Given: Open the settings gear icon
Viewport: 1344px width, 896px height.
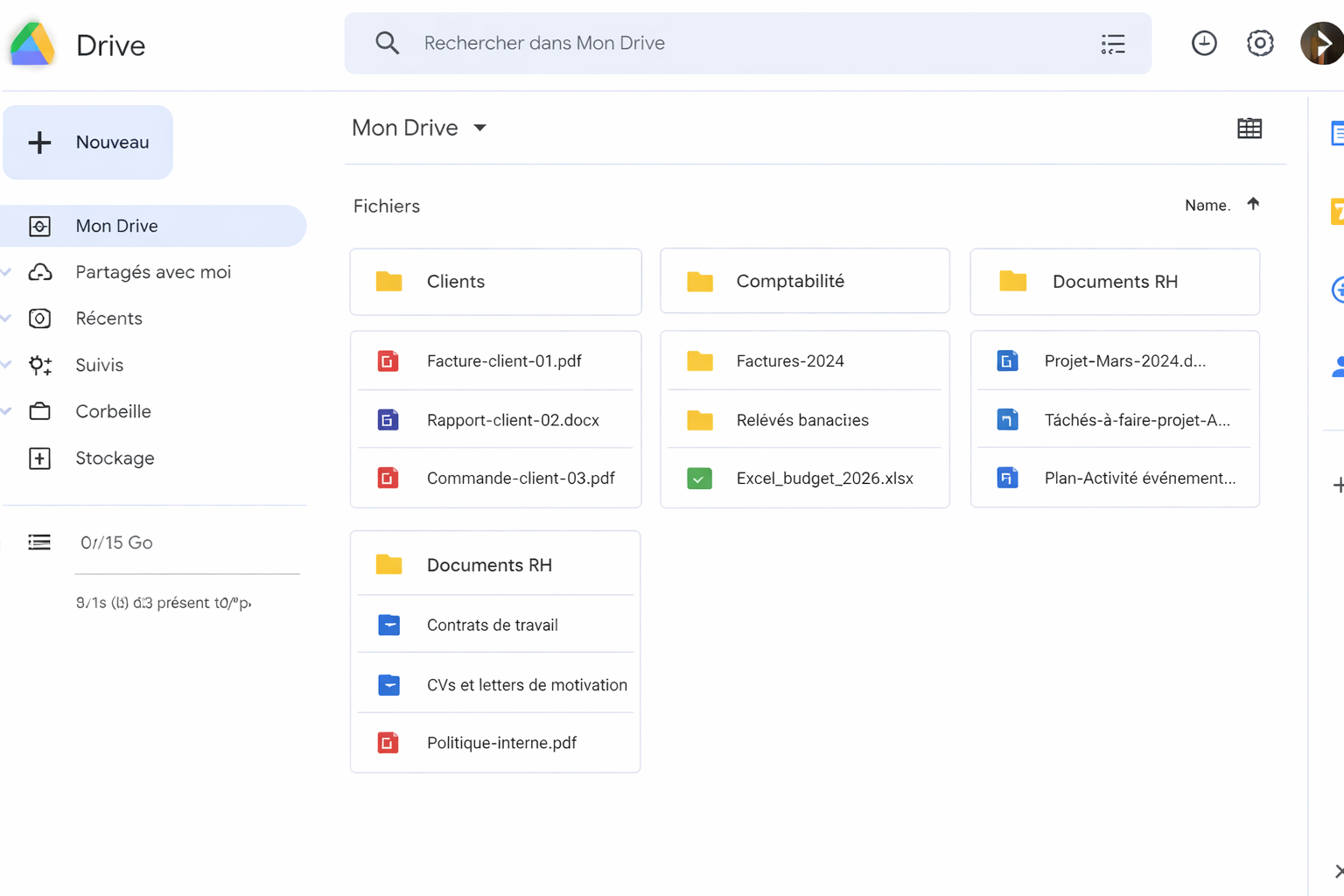Looking at the screenshot, I should (1259, 43).
